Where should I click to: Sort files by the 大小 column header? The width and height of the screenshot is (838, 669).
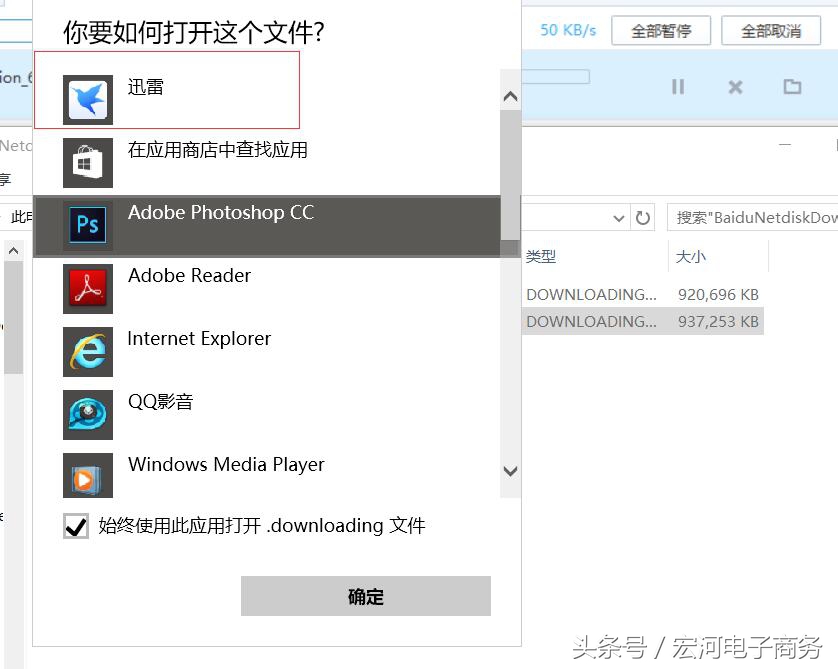click(692, 256)
